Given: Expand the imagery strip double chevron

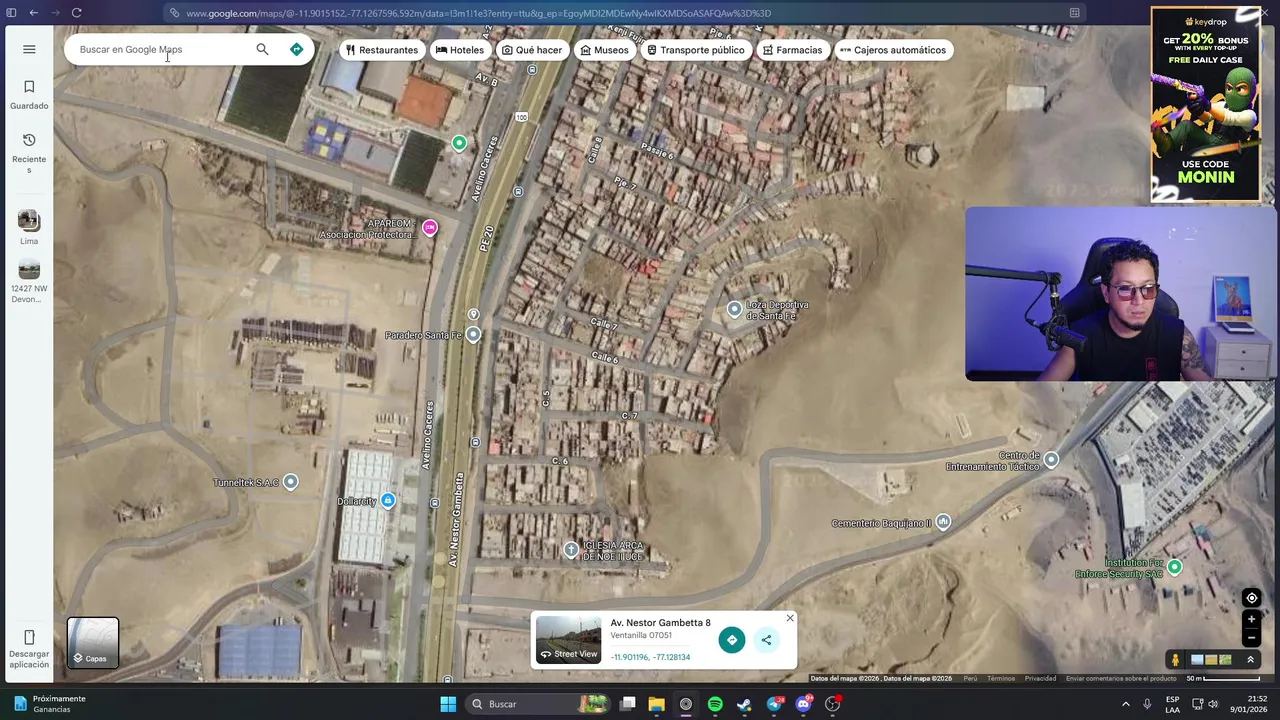Looking at the screenshot, I should 1250,660.
